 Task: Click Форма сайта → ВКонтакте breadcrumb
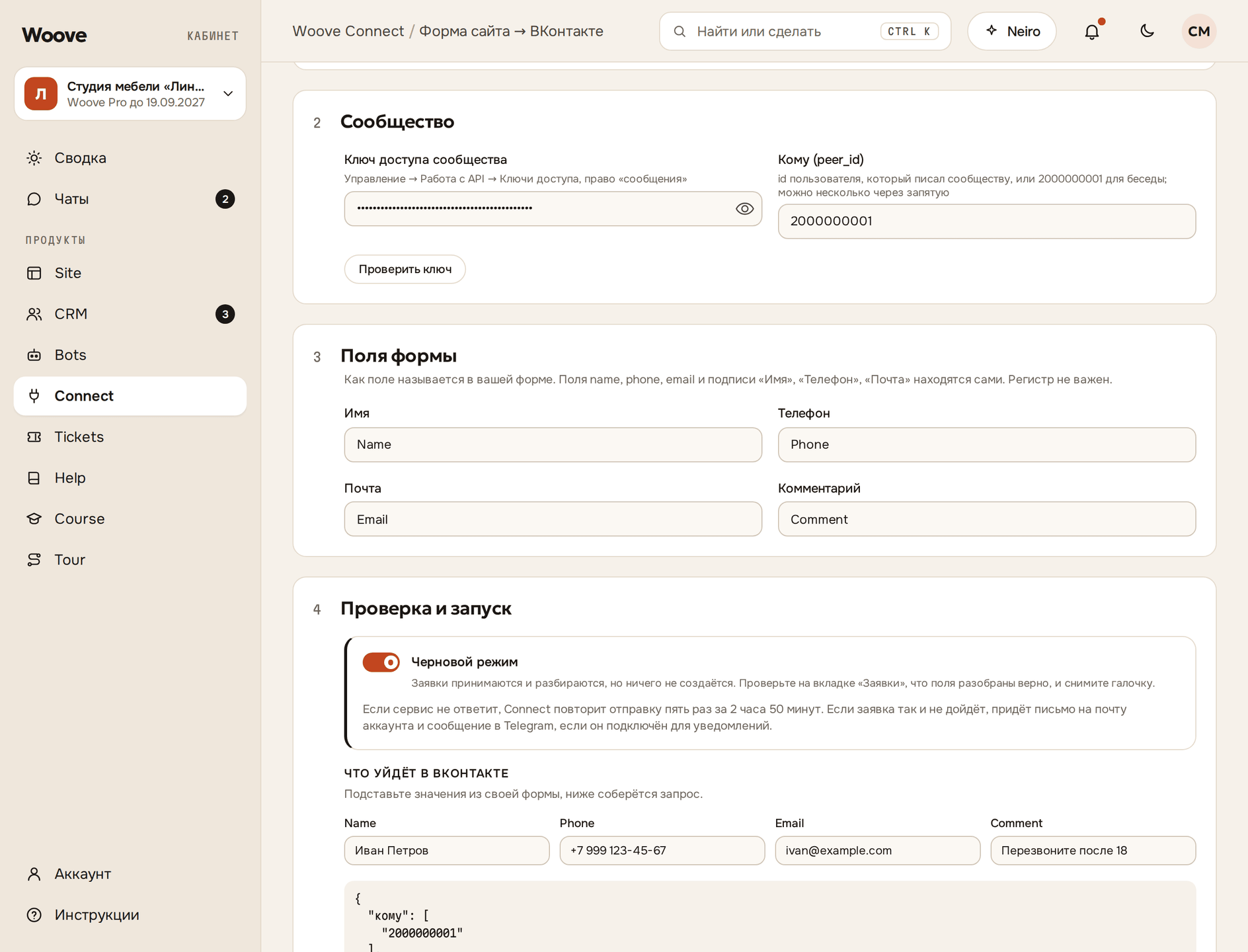(511, 31)
